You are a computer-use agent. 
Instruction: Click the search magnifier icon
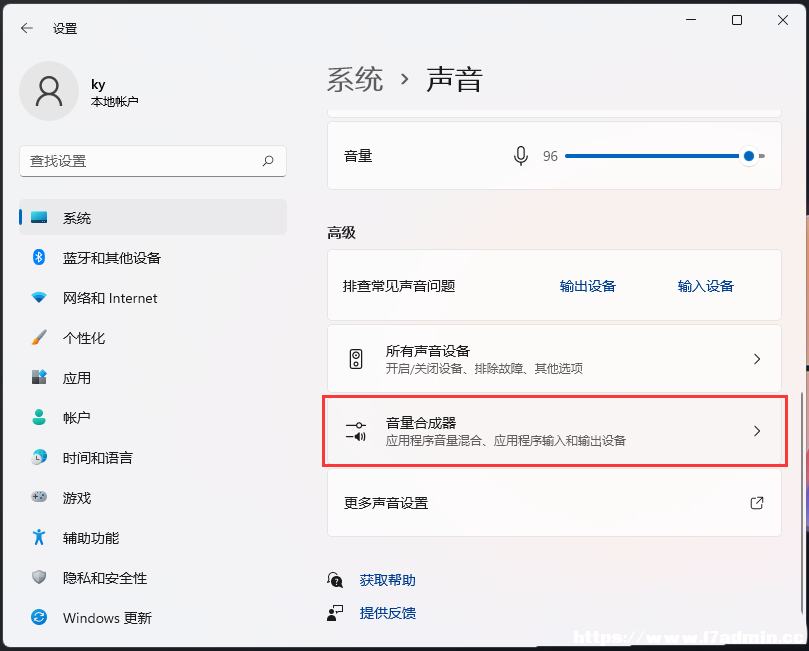[268, 161]
